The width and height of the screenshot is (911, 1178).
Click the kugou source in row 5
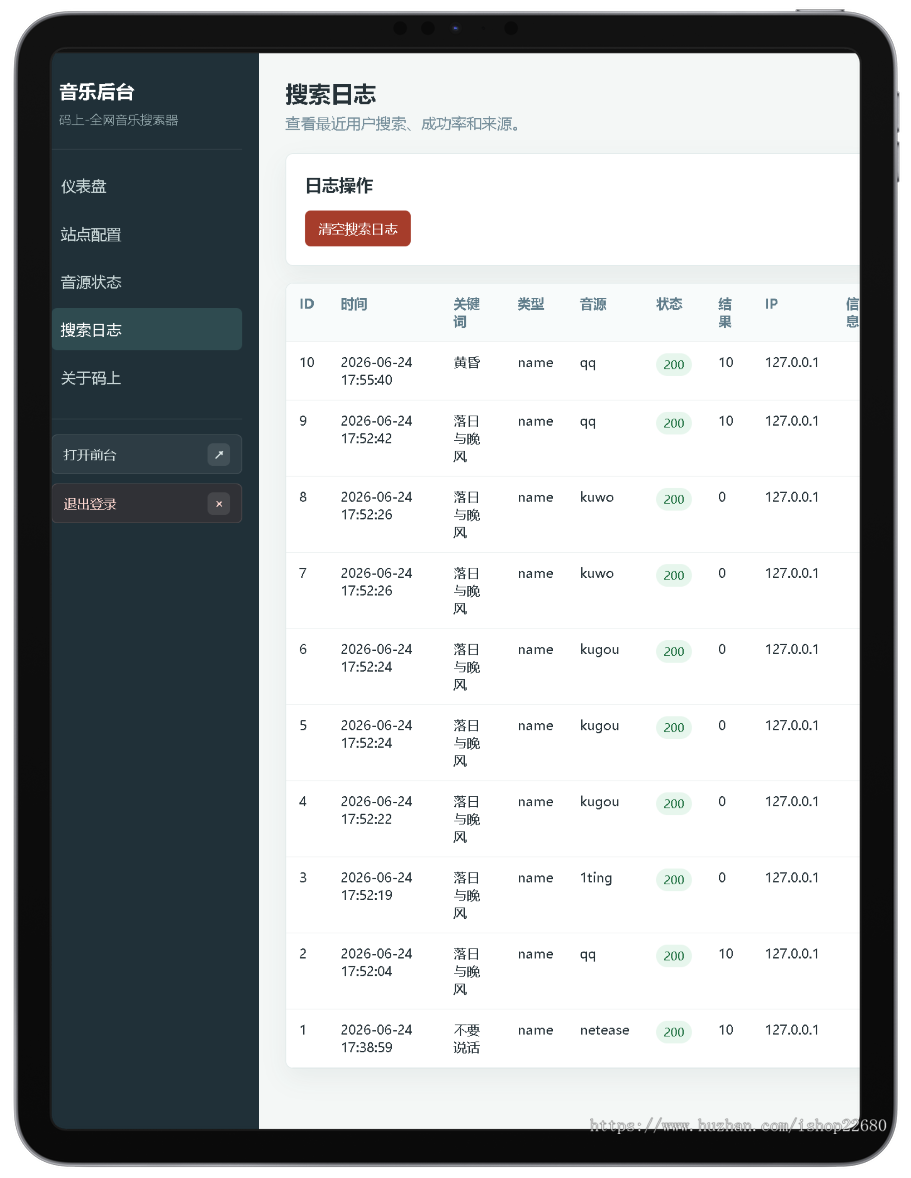point(599,726)
